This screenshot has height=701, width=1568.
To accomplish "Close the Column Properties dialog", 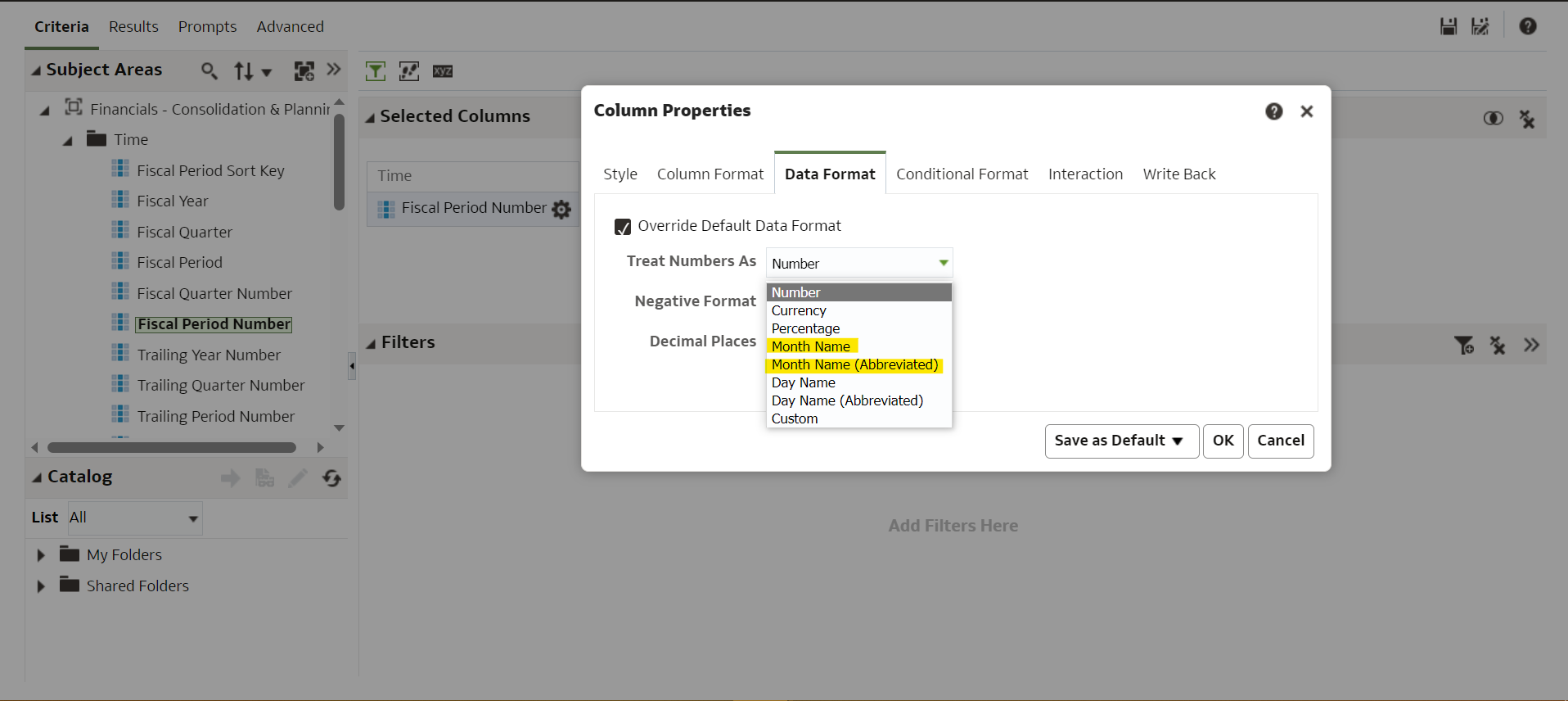I will pos(1307,111).
